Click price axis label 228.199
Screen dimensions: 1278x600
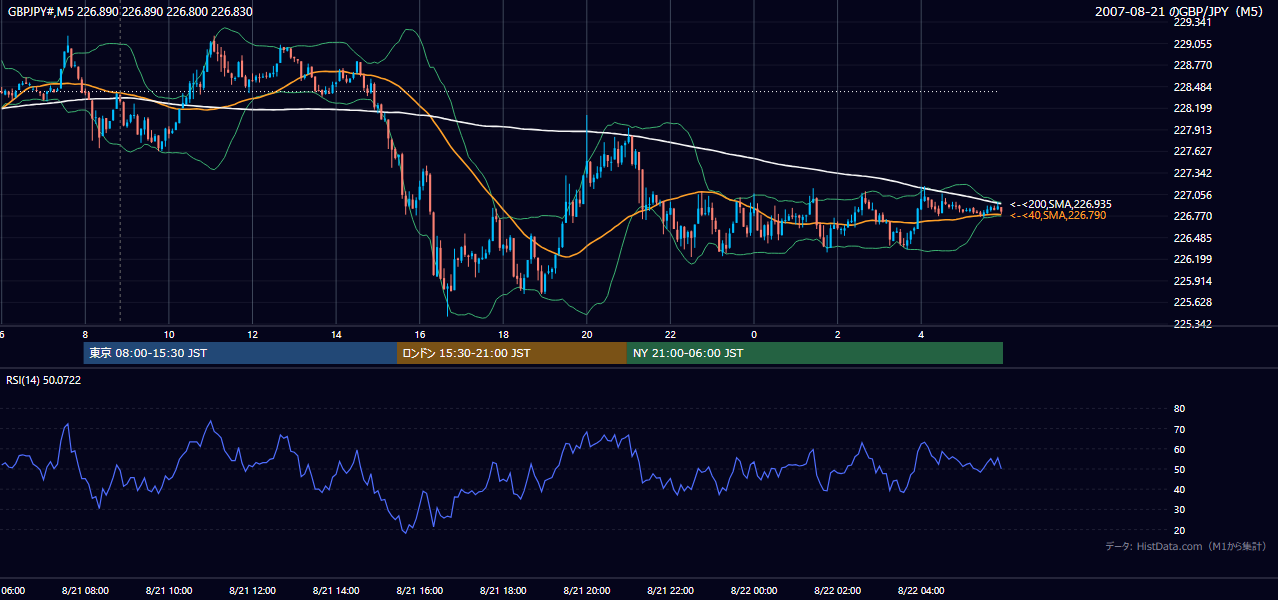[x=1192, y=108]
